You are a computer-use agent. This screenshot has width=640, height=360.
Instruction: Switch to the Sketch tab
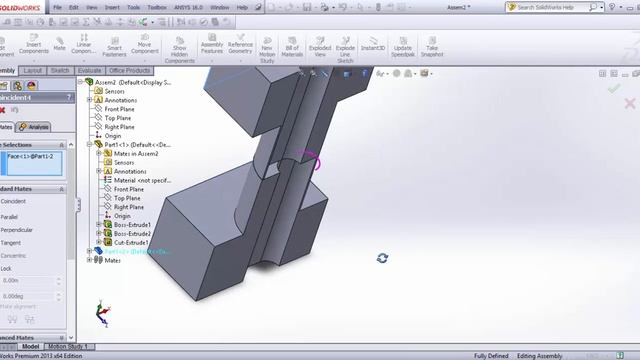[60, 71]
